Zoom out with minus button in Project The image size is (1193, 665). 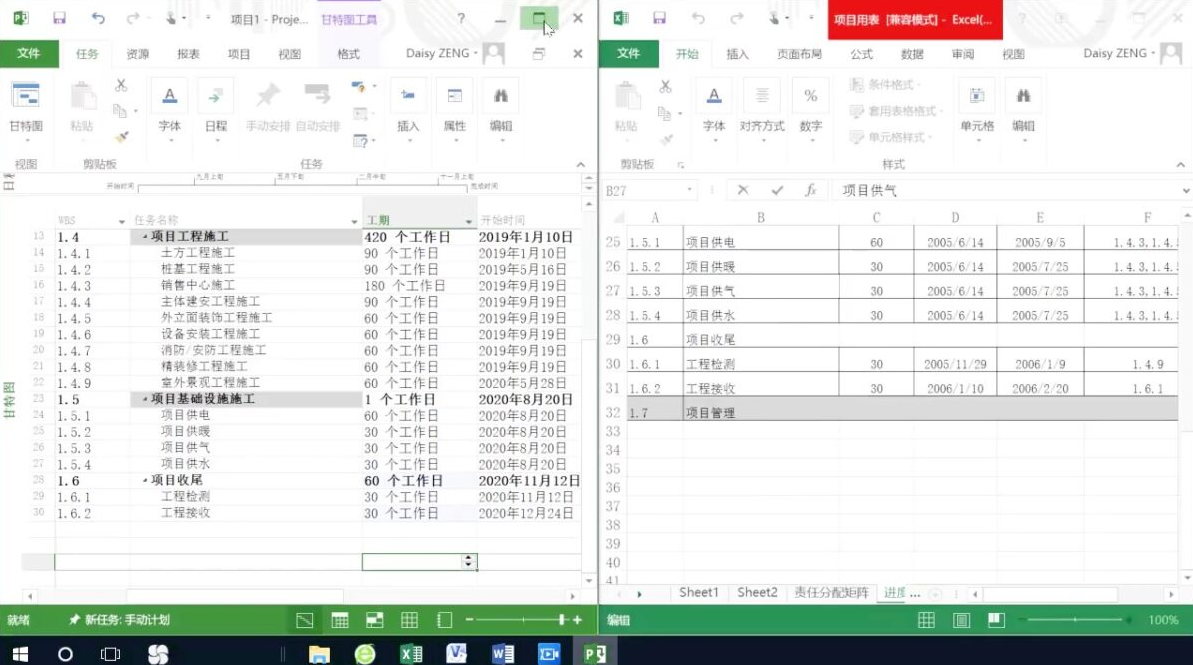click(469, 620)
